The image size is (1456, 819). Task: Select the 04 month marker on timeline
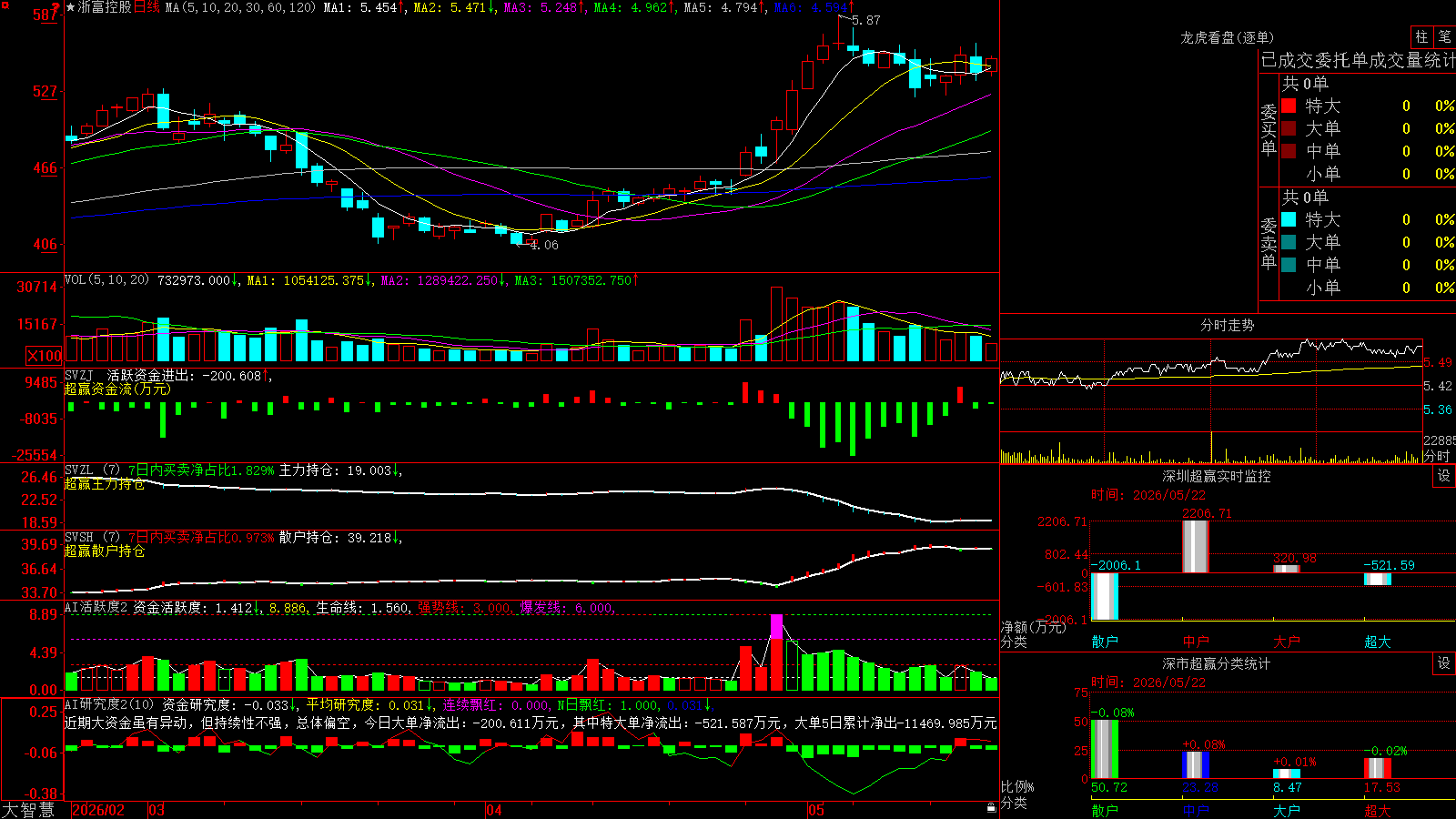pos(494,810)
